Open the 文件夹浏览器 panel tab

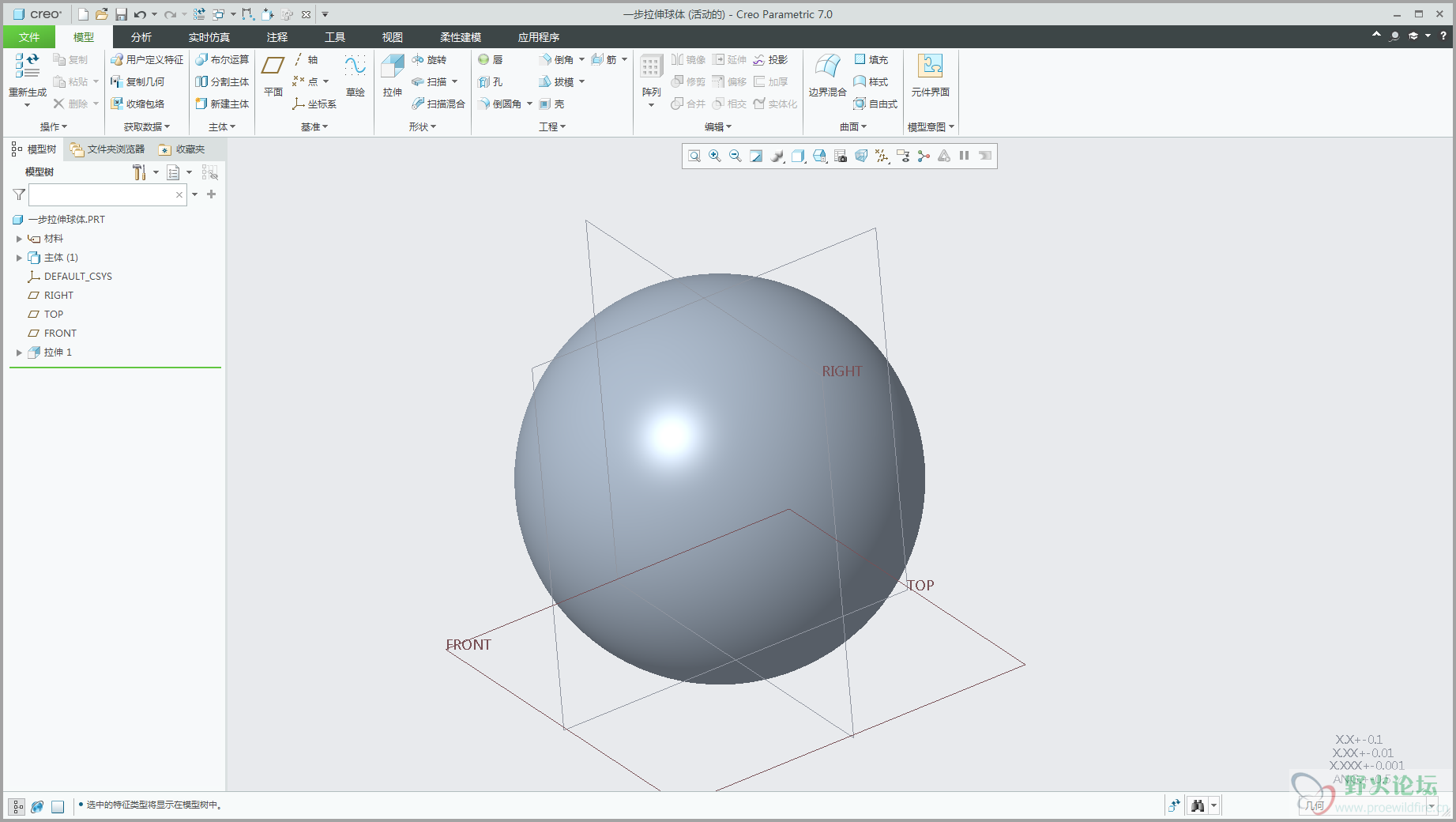(x=107, y=149)
